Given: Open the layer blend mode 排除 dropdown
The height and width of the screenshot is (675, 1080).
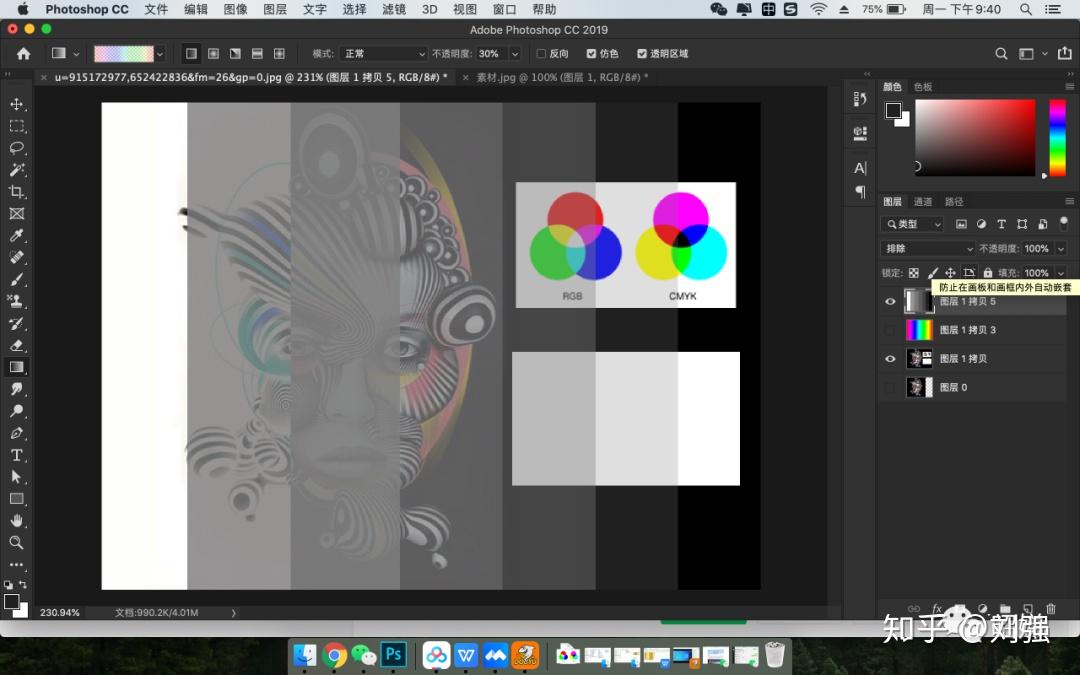Looking at the screenshot, I should [928, 249].
